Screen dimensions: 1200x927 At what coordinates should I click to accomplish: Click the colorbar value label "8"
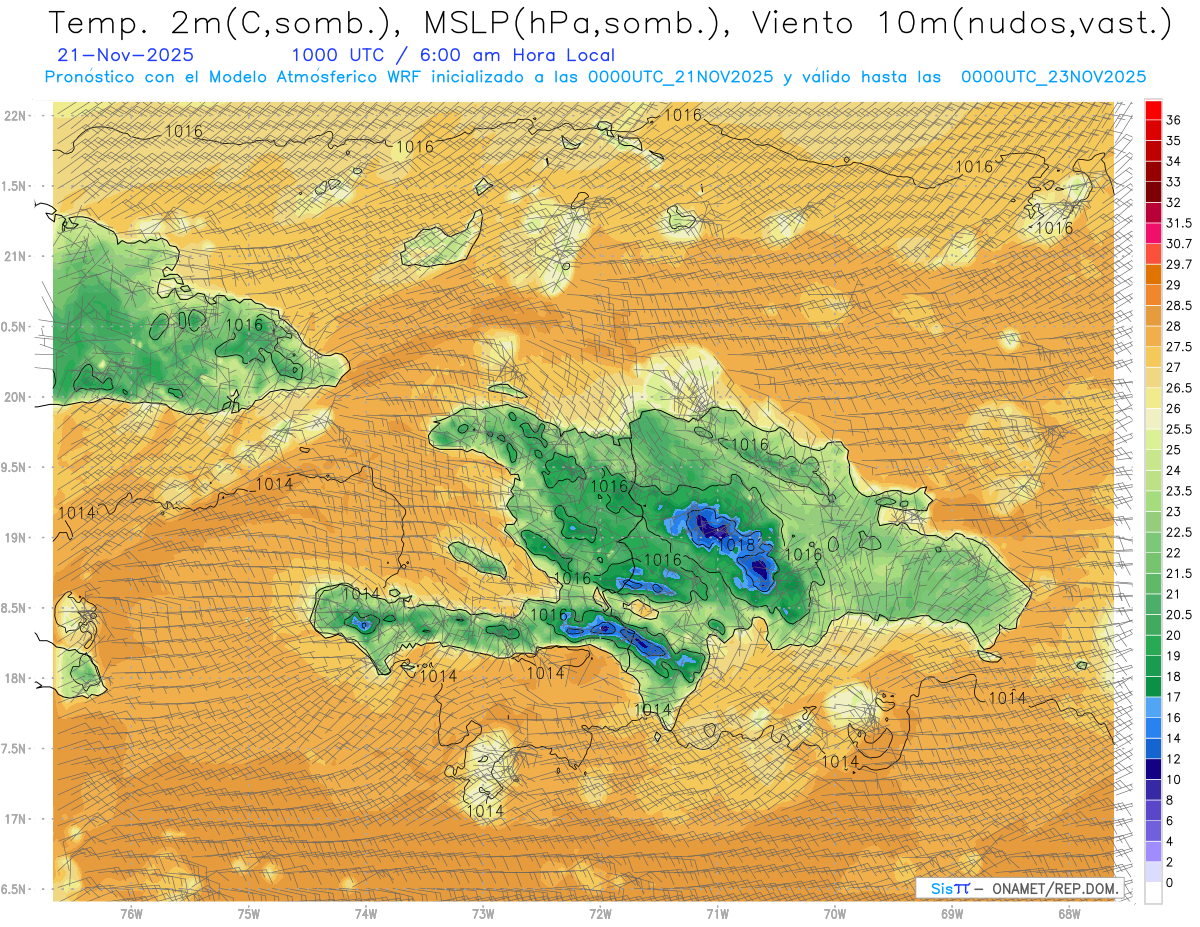click(x=1170, y=800)
